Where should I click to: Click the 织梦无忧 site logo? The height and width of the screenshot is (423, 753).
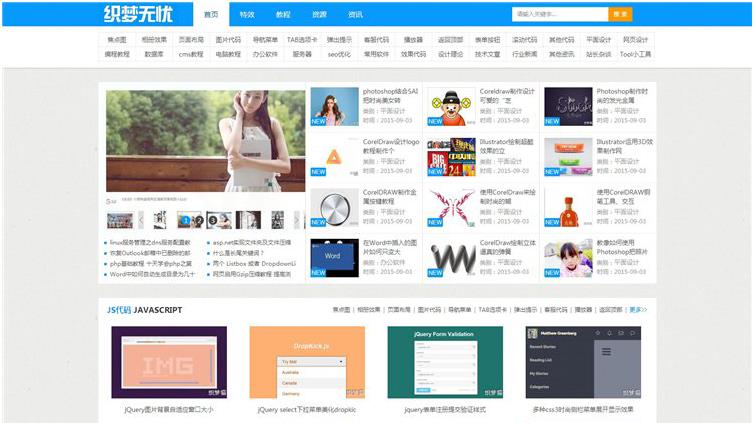click(x=145, y=15)
